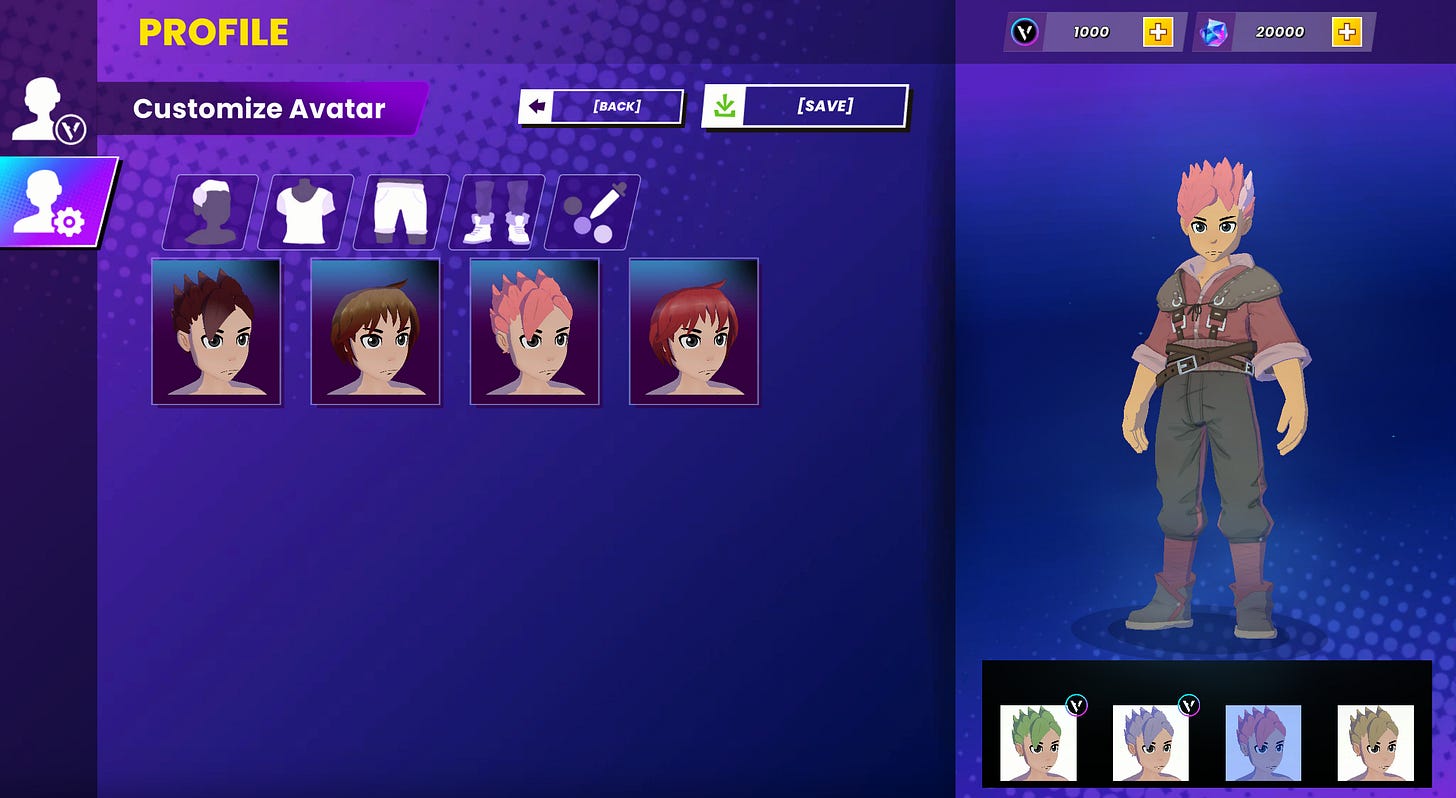The width and height of the screenshot is (1456, 798).
Task: Choose the red short hairstyle
Action: (x=693, y=331)
